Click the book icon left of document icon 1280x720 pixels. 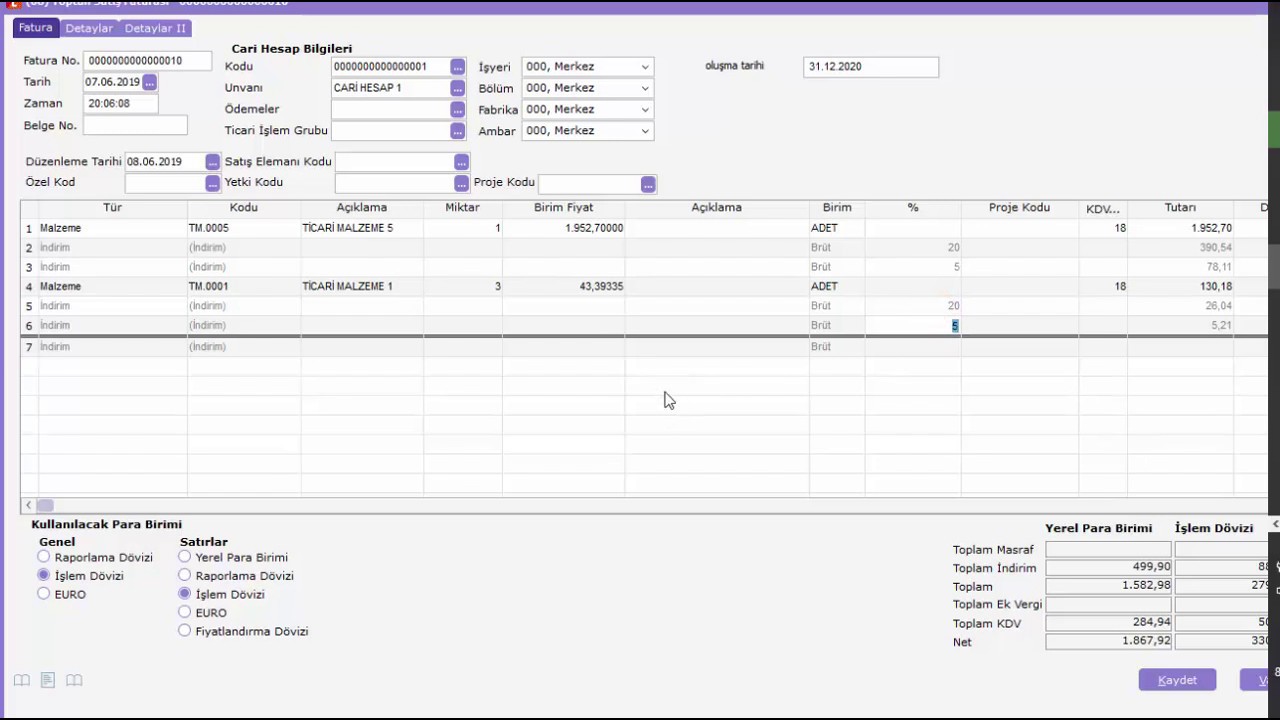coord(21,680)
